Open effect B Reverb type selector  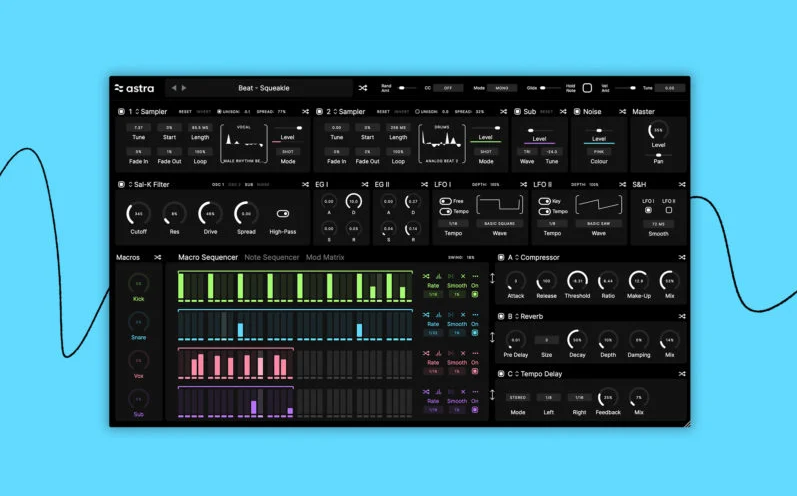pyautogui.click(x=517, y=316)
